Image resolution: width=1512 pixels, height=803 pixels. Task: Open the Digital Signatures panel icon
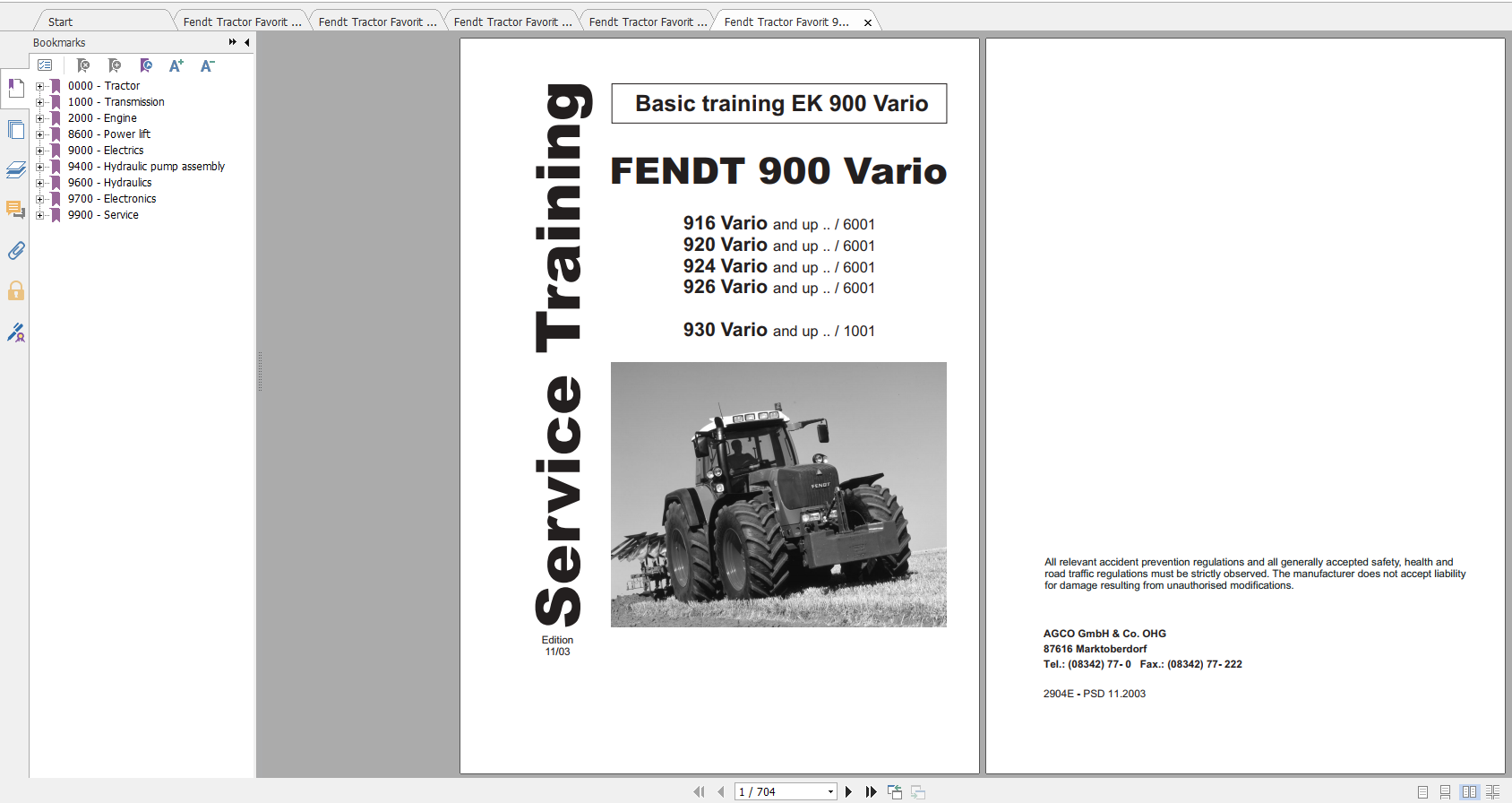[x=15, y=332]
